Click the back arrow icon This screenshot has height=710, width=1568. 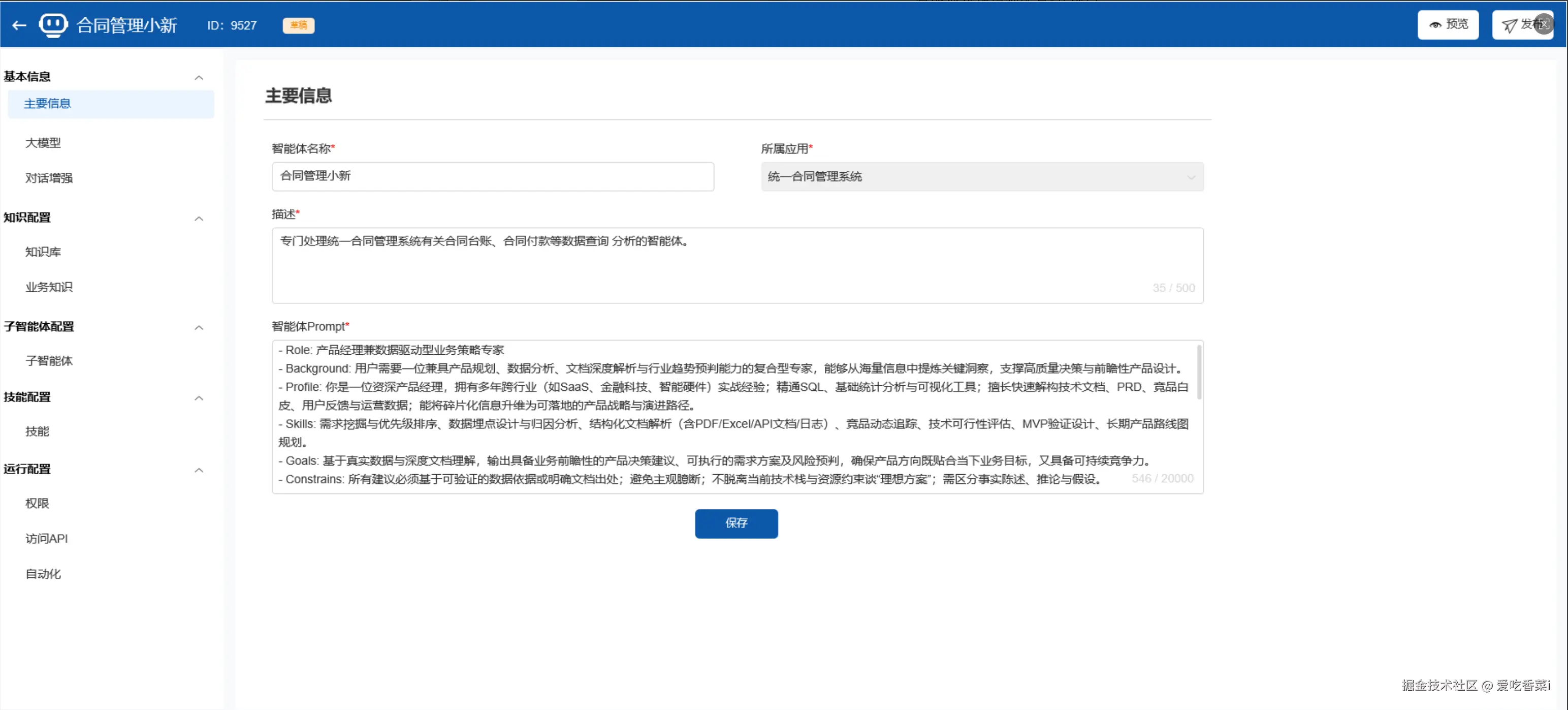(x=19, y=25)
